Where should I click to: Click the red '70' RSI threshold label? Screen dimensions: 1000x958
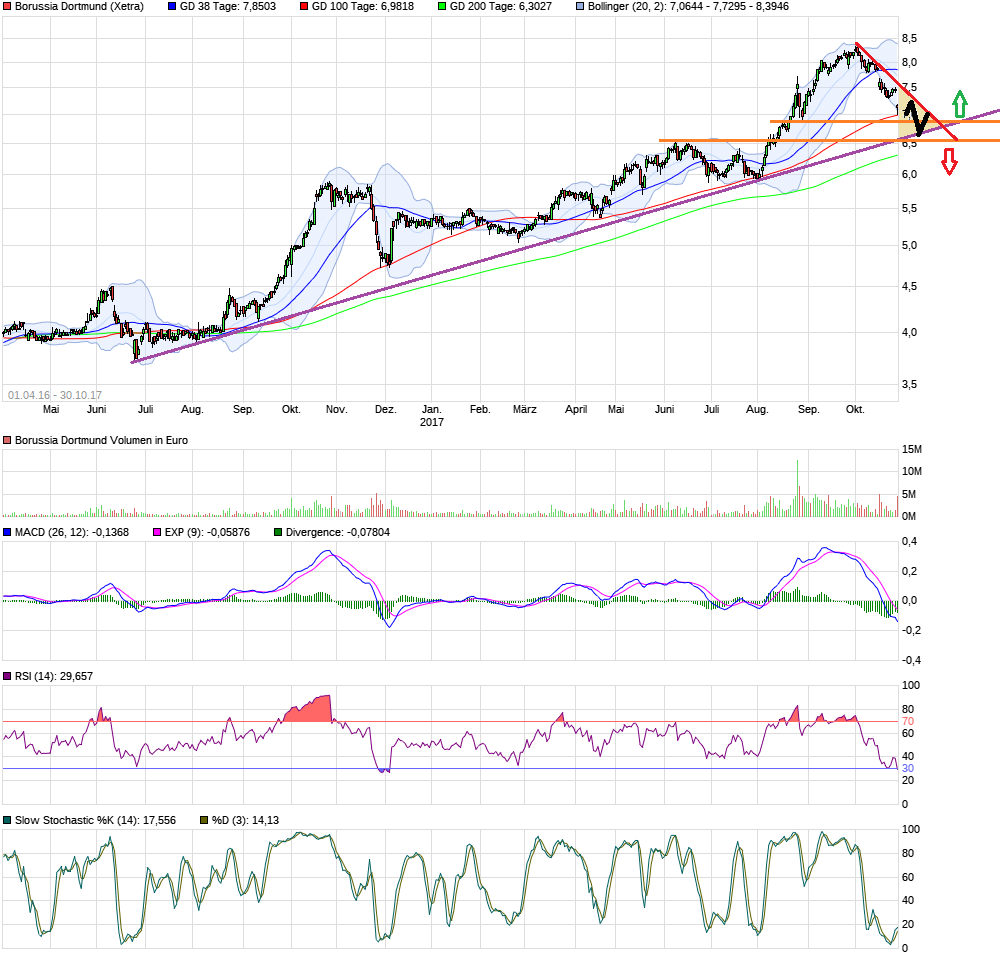coord(908,721)
